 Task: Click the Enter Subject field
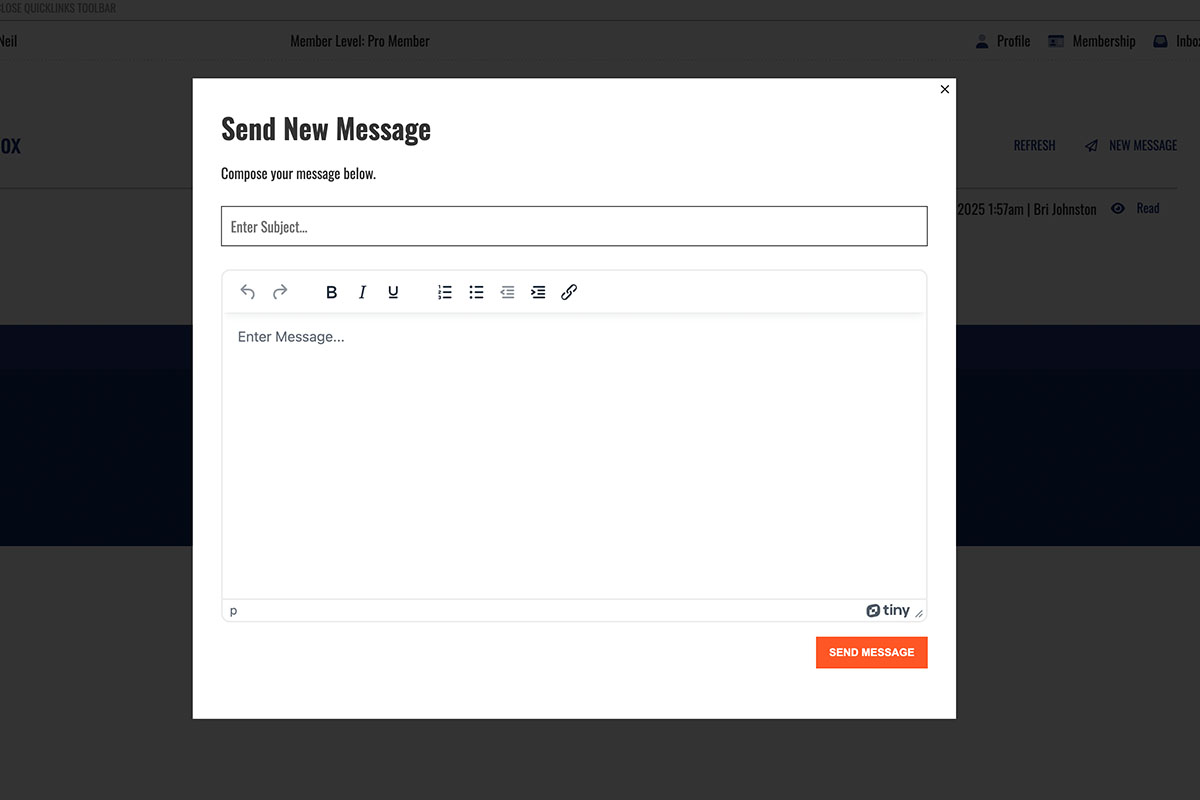[x=574, y=226]
